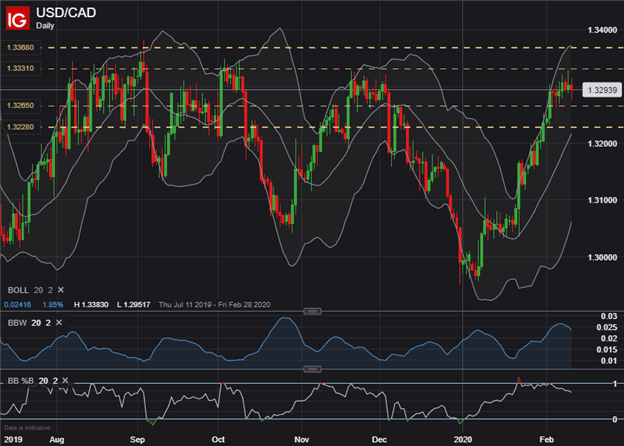The height and width of the screenshot is (446, 624).
Task: Click the 1.32280 price level label
Action: pyautogui.click(x=19, y=125)
